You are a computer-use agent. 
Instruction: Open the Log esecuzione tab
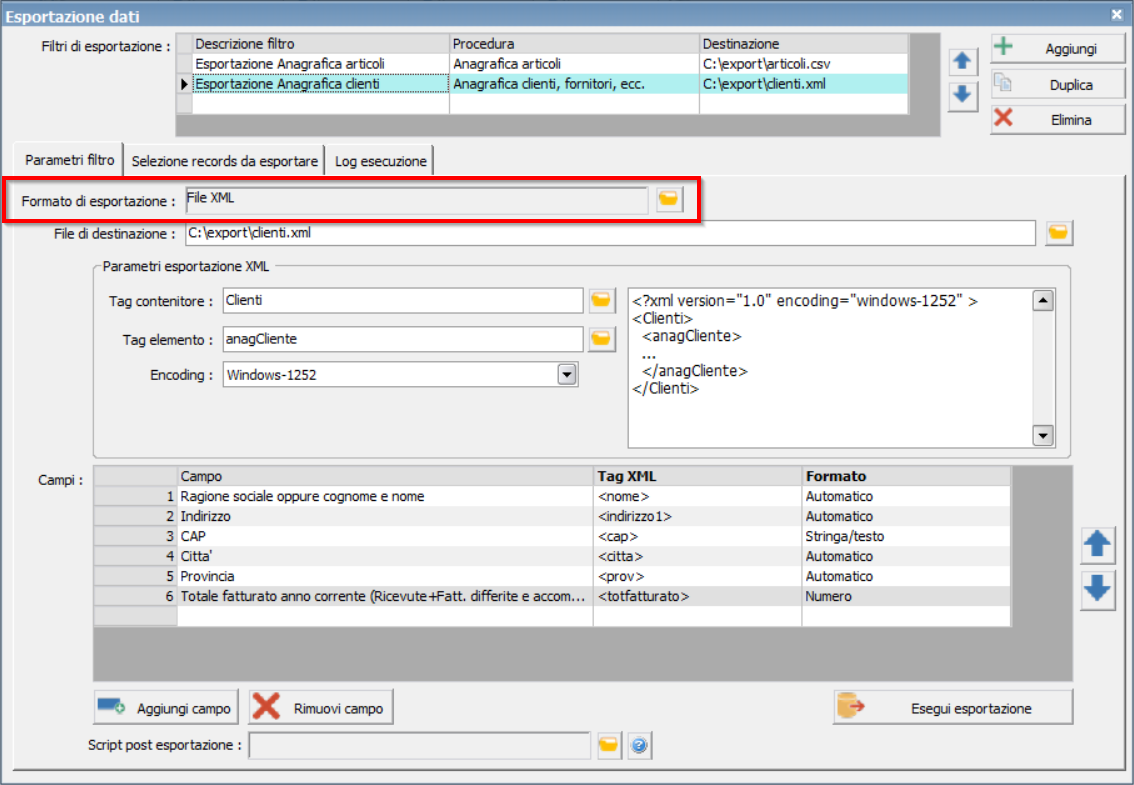[380, 161]
